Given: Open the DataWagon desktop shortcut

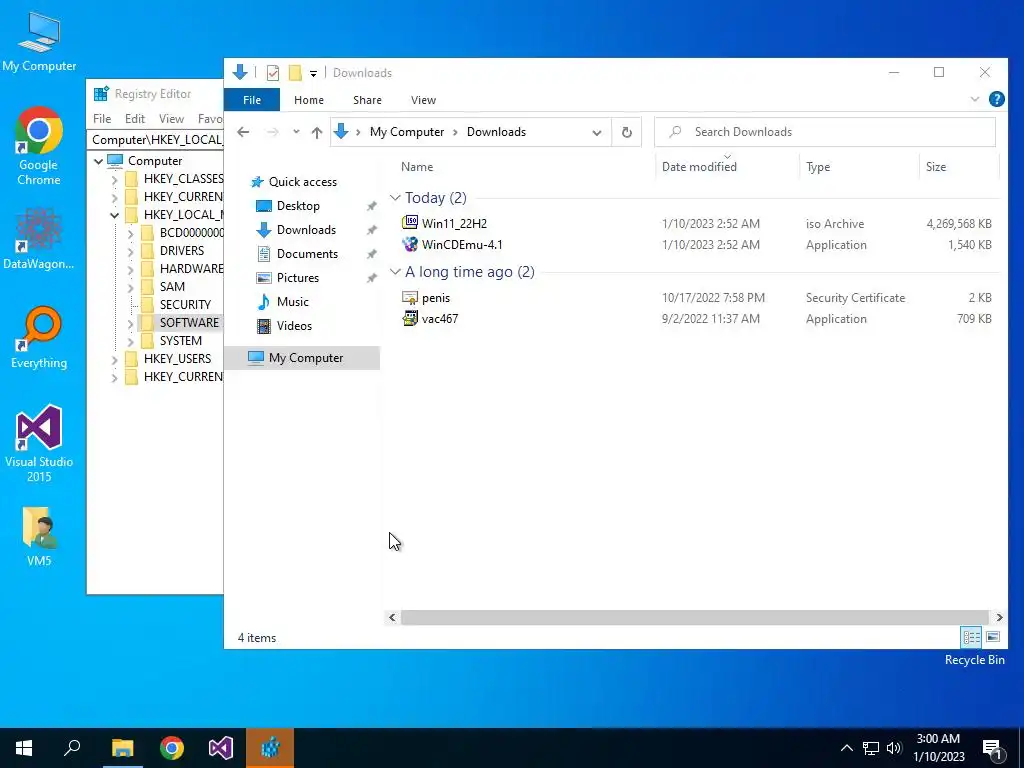Looking at the screenshot, I should click(39, 238).
